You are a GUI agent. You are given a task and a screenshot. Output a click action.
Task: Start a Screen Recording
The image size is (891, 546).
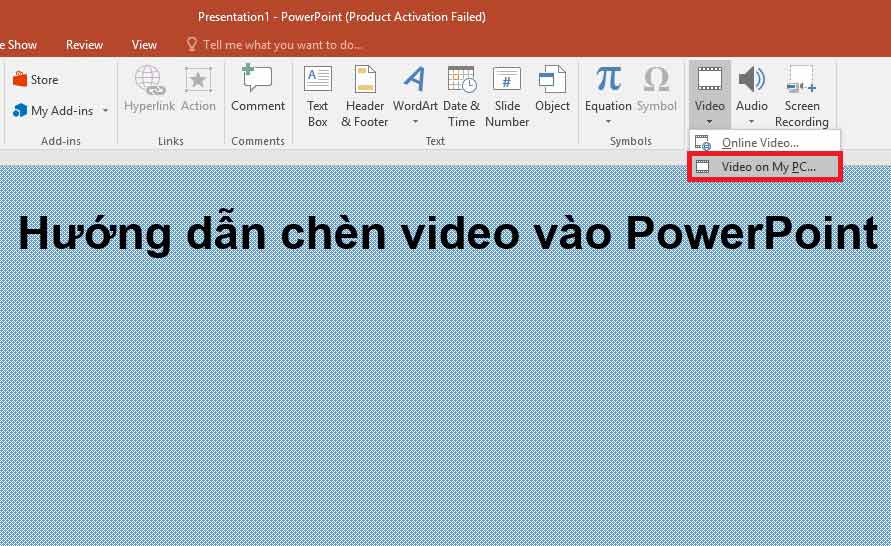tap(802, 97)
